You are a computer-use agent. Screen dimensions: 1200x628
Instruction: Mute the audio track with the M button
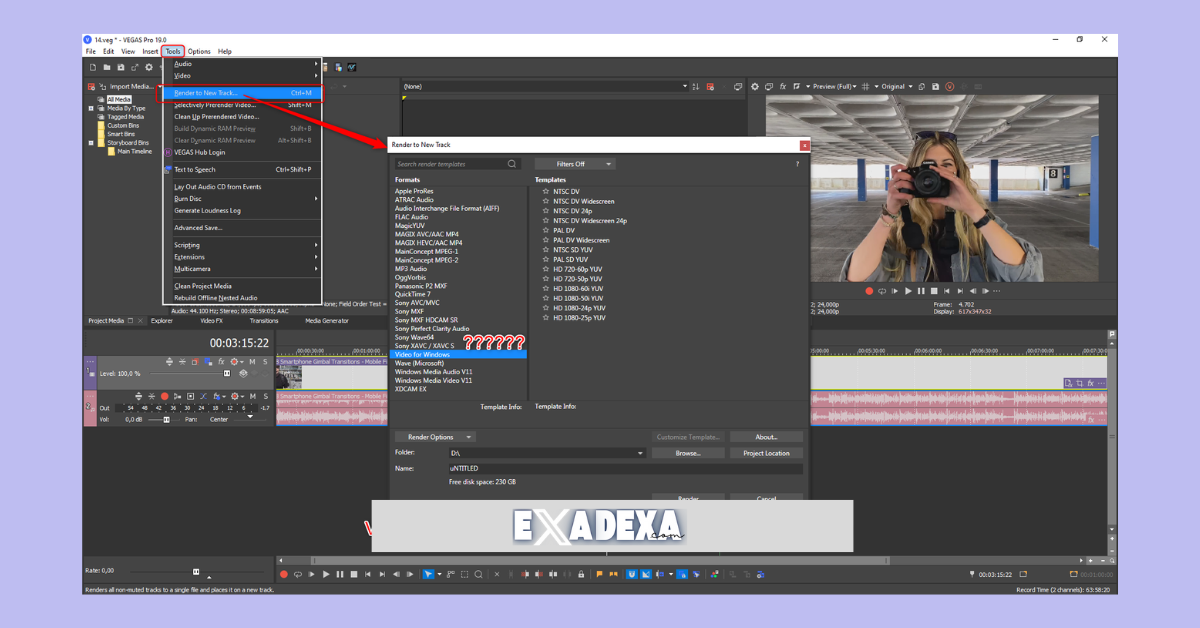click(x=252, y=397)
